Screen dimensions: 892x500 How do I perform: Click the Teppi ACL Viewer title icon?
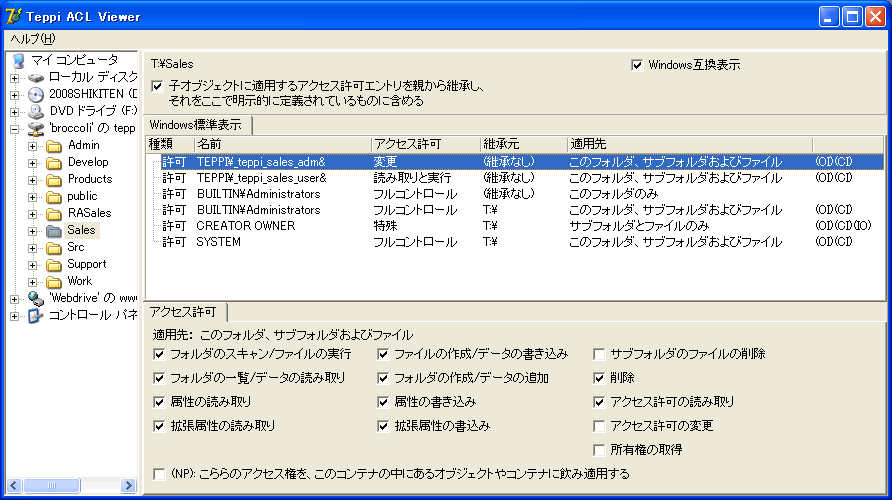(13, 16)
